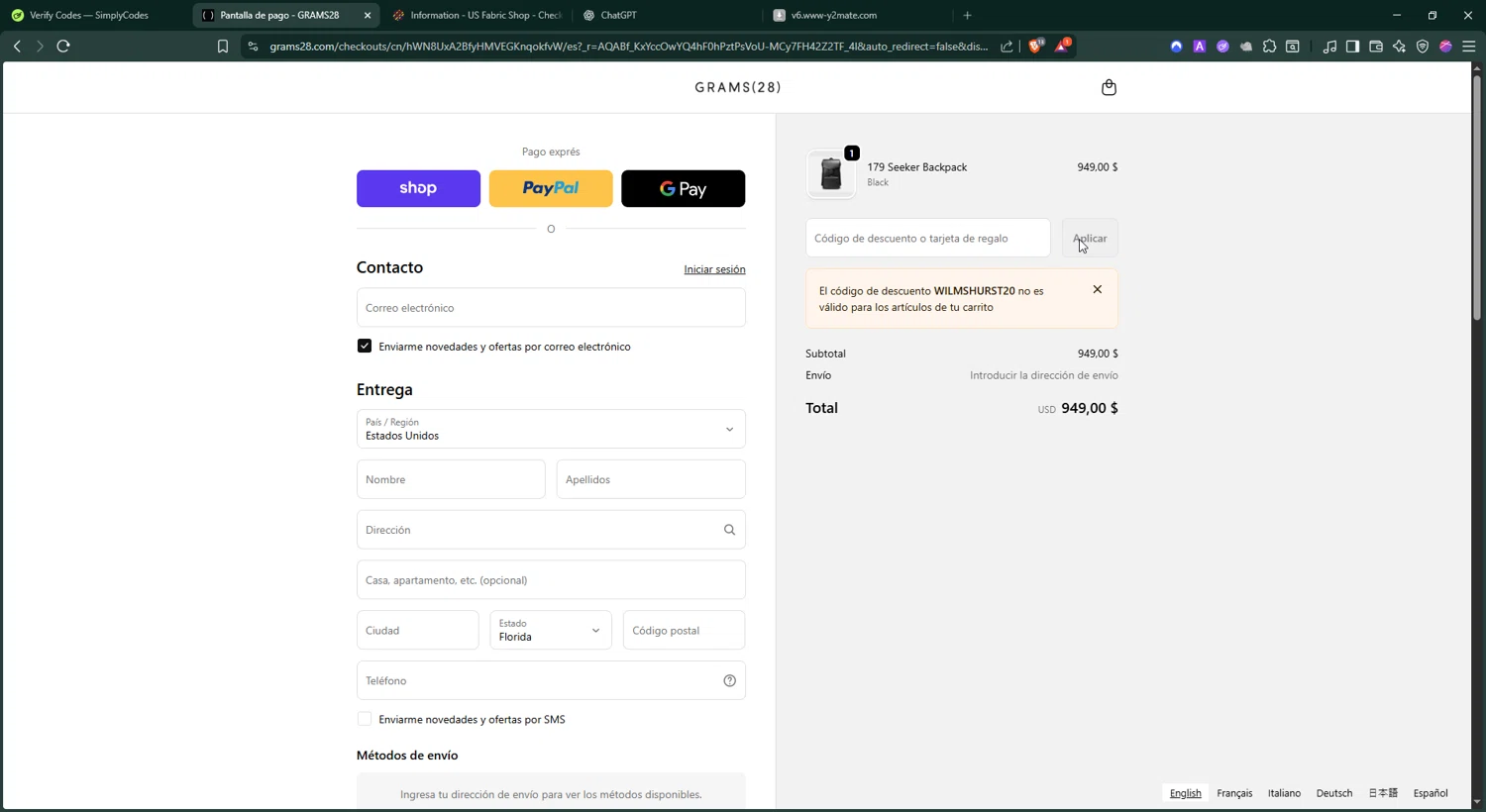Open the shopping bag cart icon

pyautogui.click(x=1109, y=87)
